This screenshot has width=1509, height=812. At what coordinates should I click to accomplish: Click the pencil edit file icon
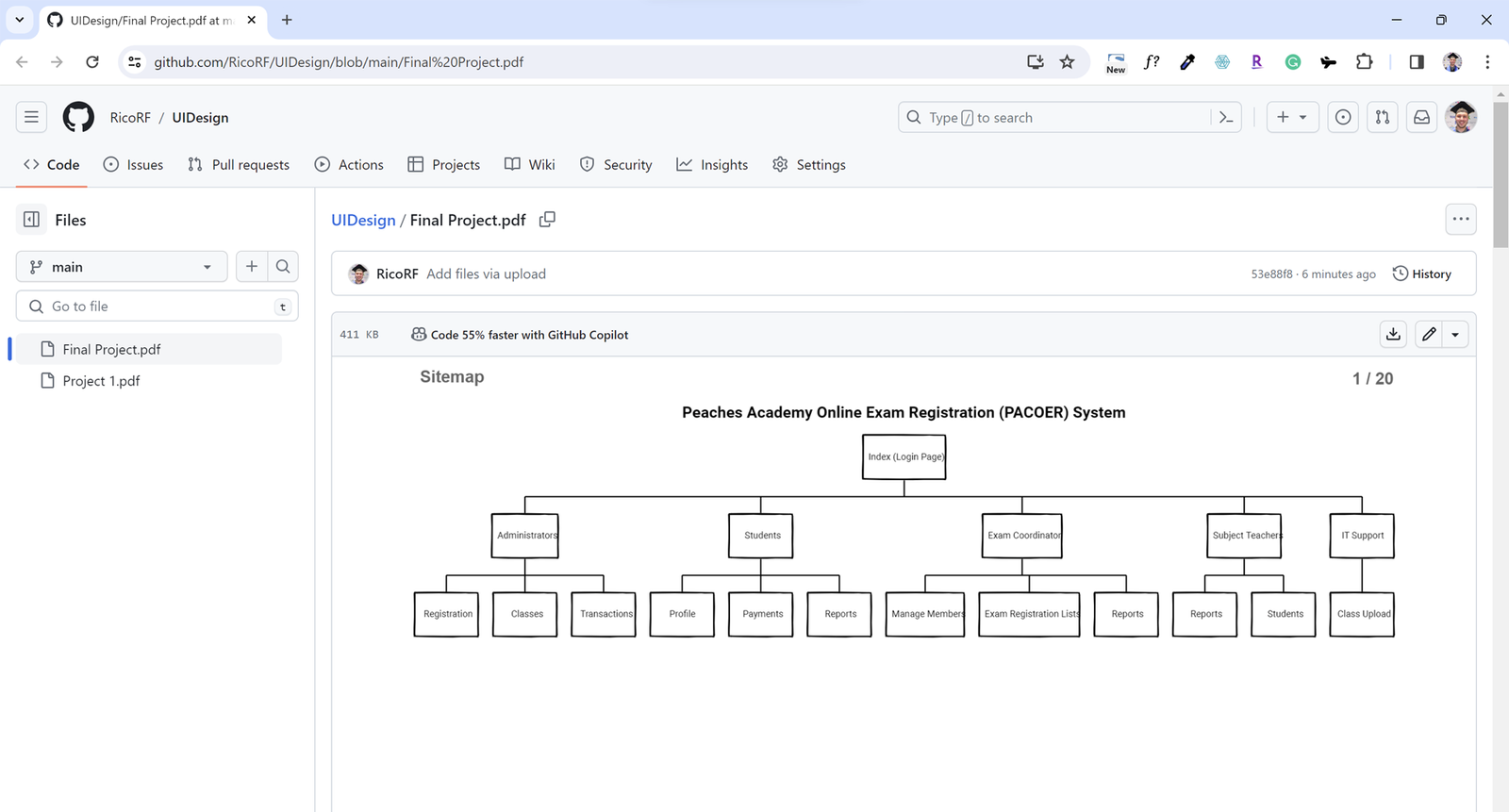(x=1429, y=335)
